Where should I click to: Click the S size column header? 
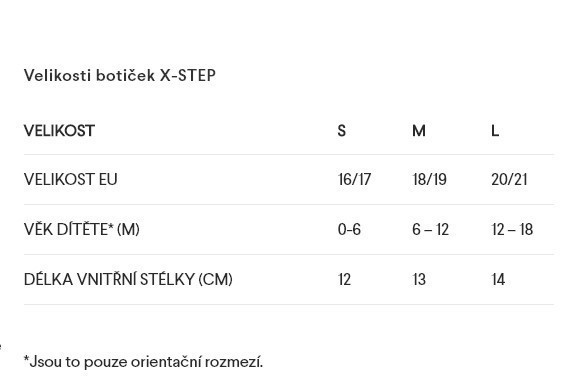point(342,131)
